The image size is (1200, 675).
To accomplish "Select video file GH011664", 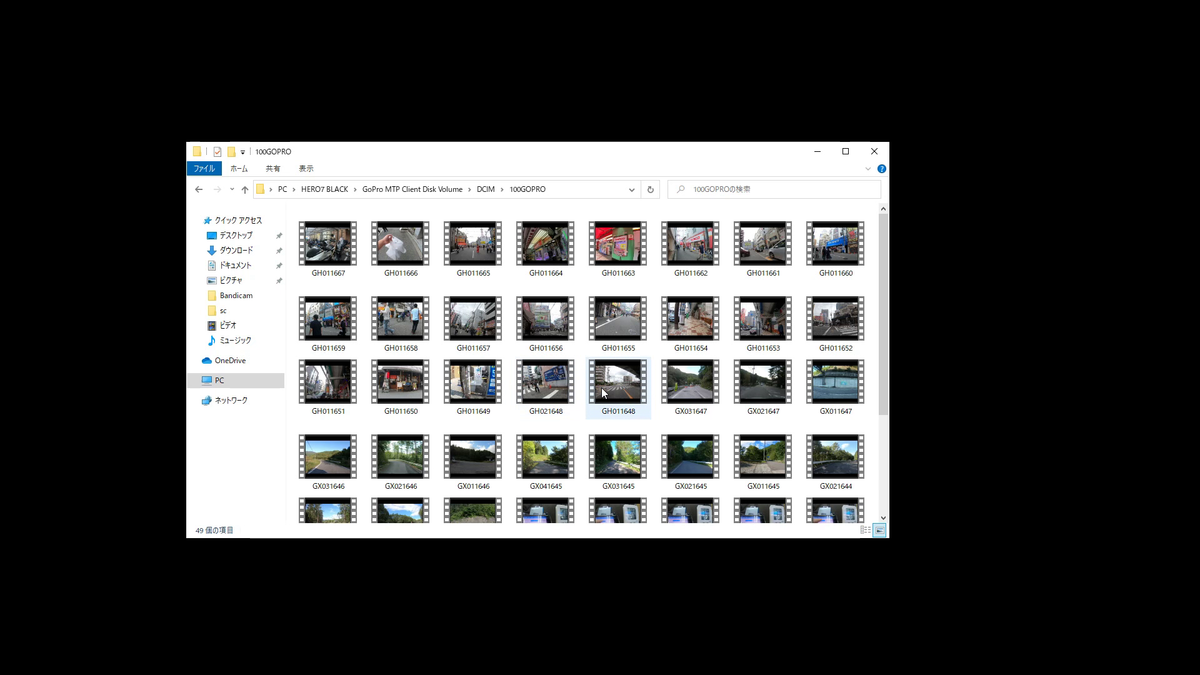I will tap(545, 250).
